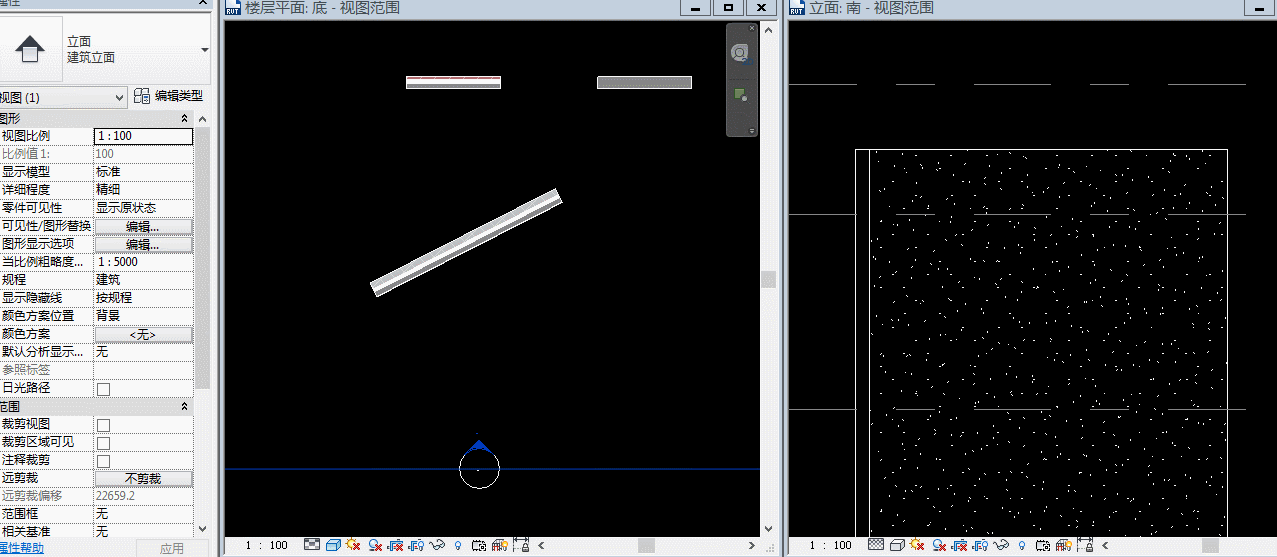This screenshot has width=1277, height=557.
Task: Click south elevation horizontal scrollbar thumb
Action: click(x=1210, y=545)
